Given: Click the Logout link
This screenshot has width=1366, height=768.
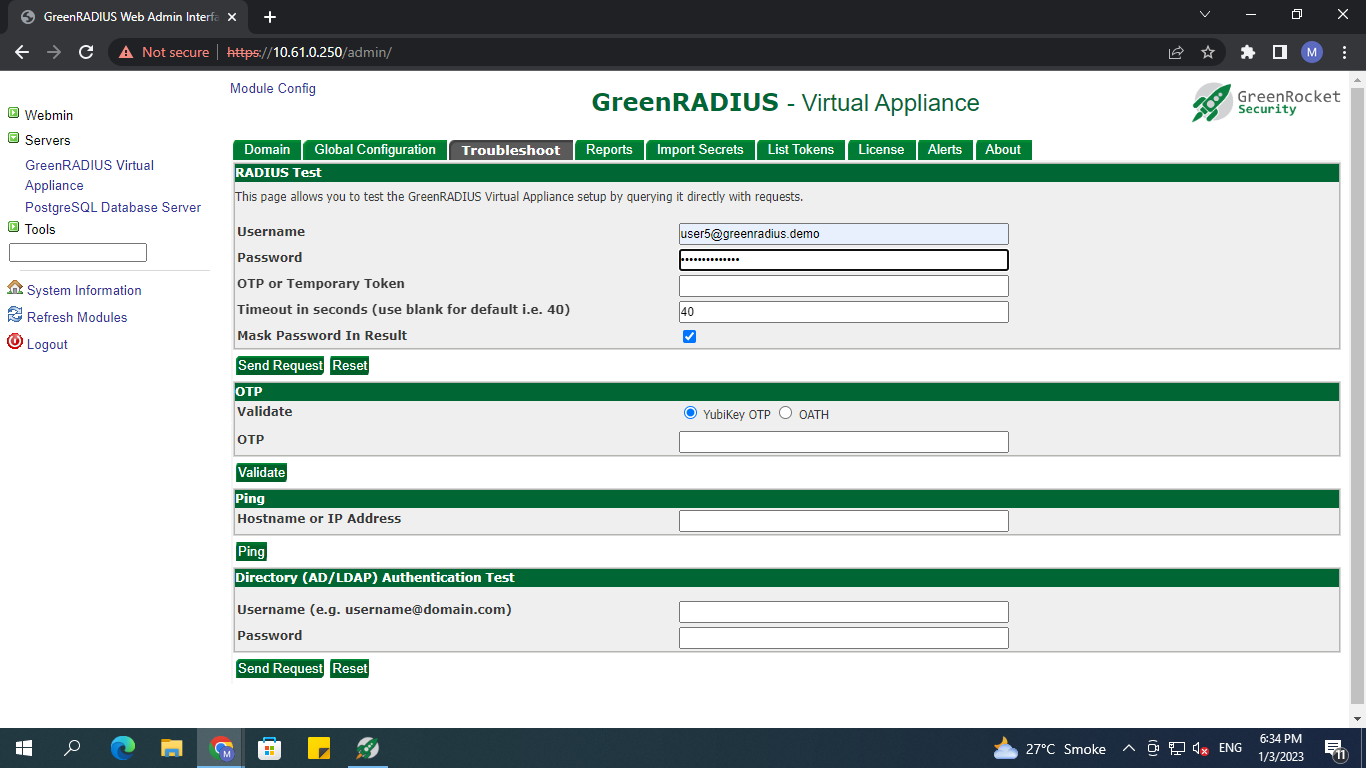Looking at the screenshot, I should 47,344.
